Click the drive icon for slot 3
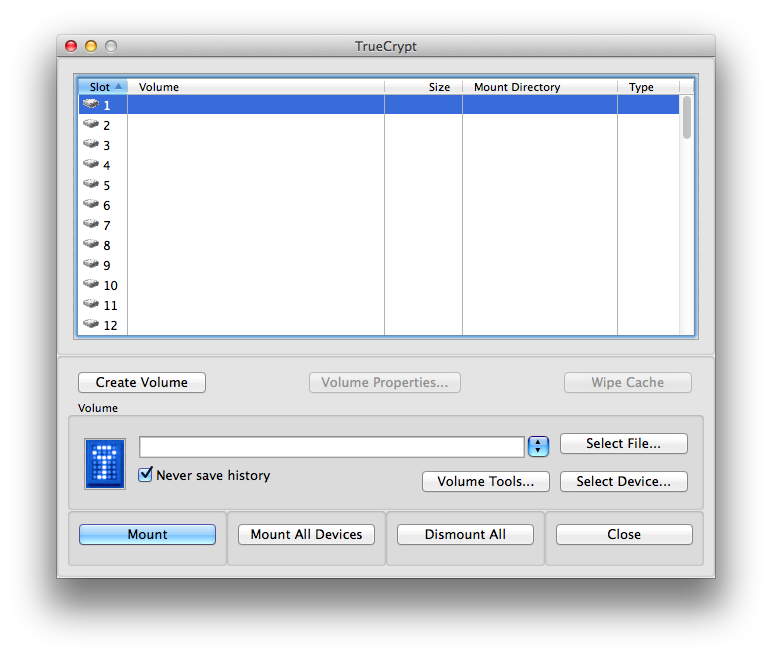 (x=91, y=144)
